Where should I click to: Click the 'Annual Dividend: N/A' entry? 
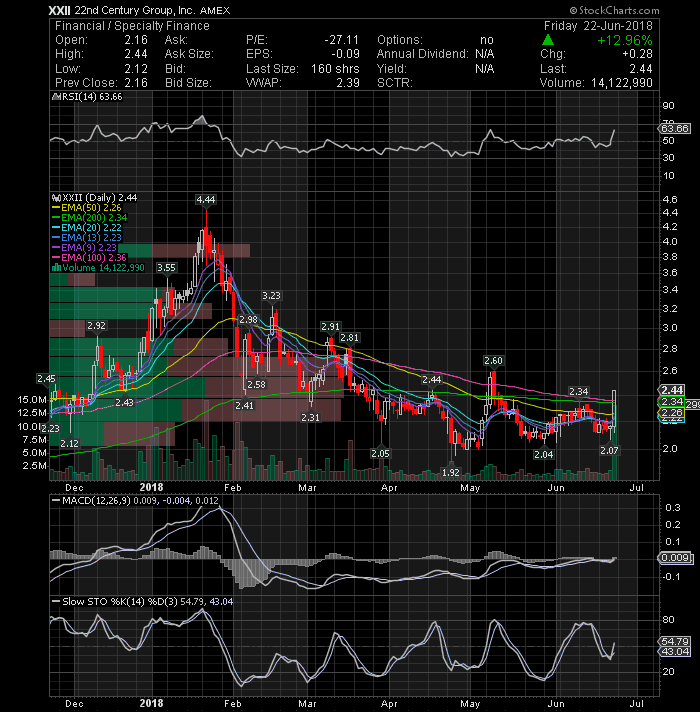(435, 54)
